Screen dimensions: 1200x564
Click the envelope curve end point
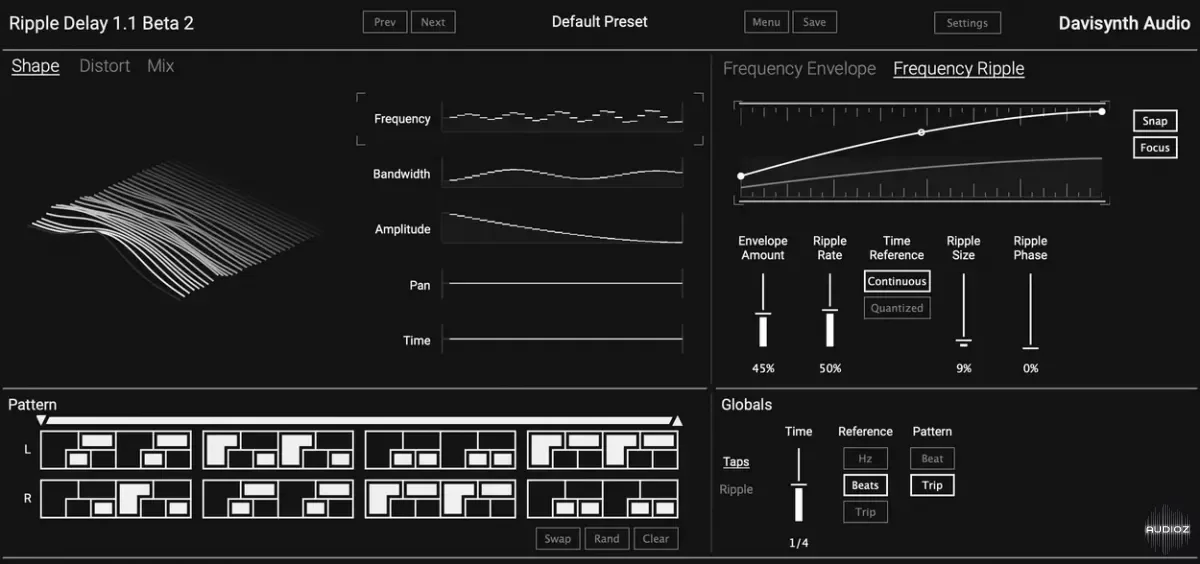1102,111
